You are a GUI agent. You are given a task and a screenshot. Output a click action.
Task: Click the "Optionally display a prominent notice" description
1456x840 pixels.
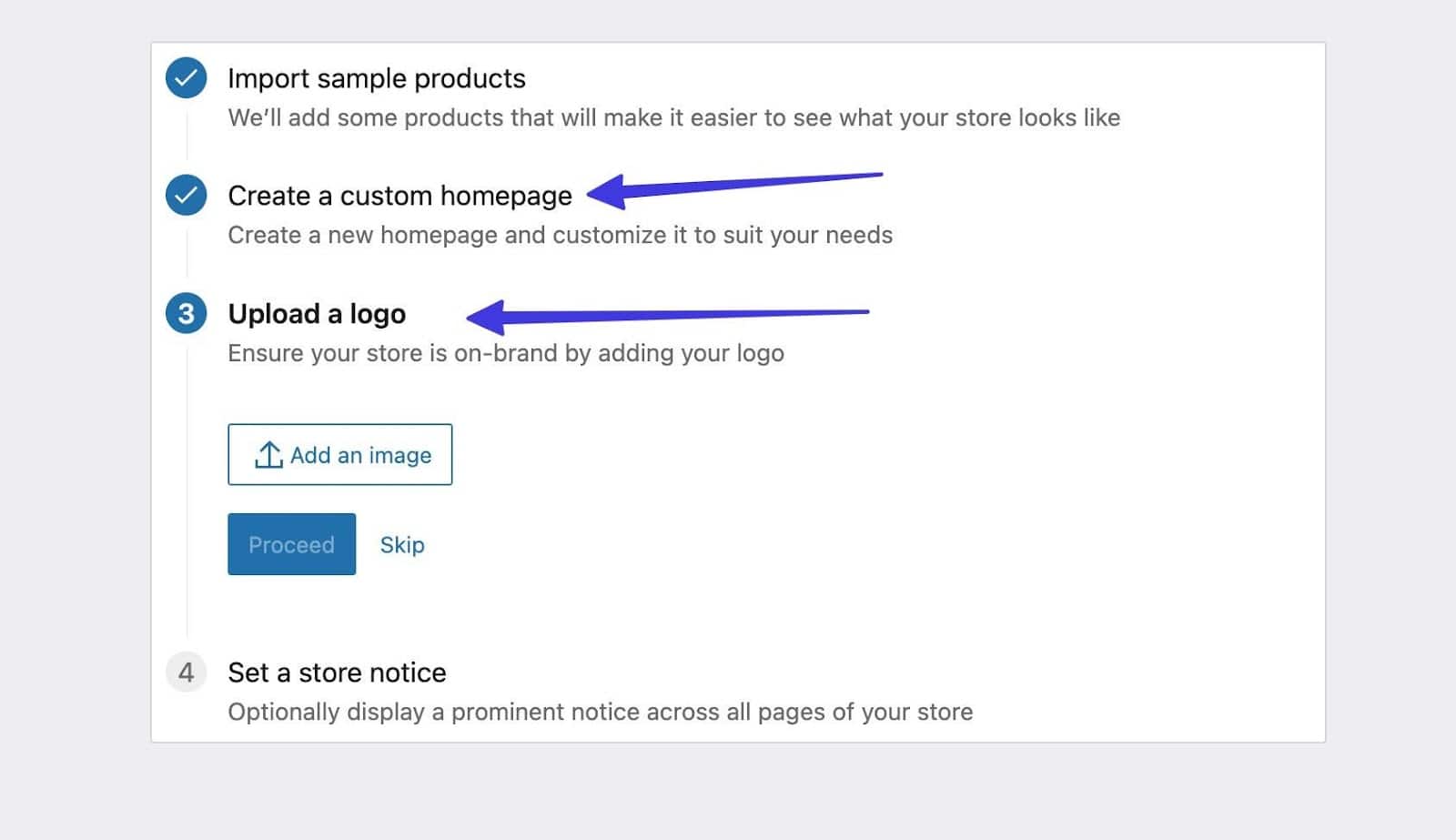(x=600, y=712)
